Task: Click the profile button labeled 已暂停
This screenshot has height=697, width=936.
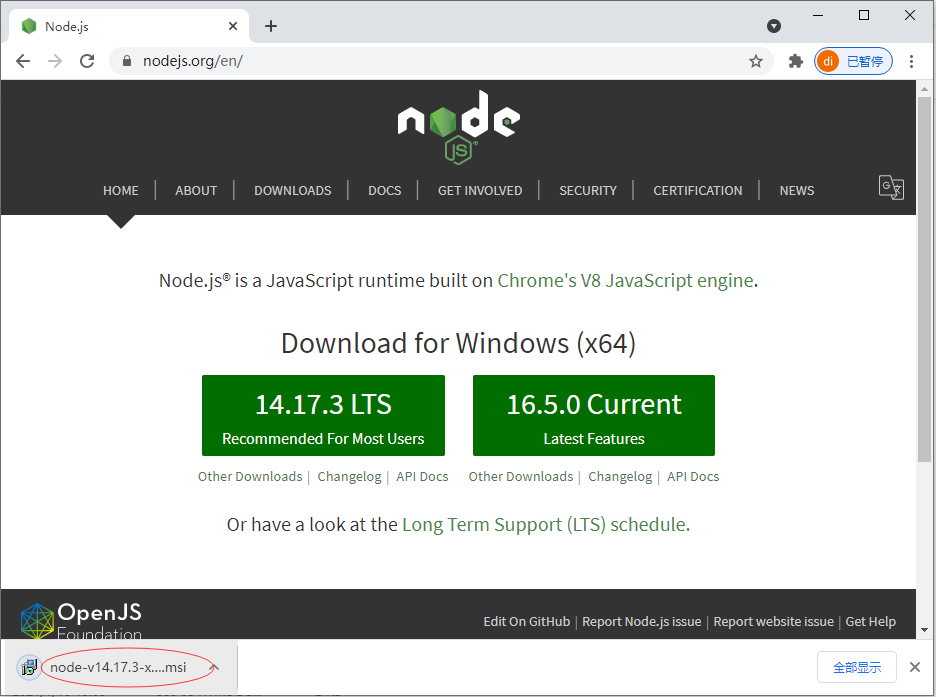Action: point(854,61)
